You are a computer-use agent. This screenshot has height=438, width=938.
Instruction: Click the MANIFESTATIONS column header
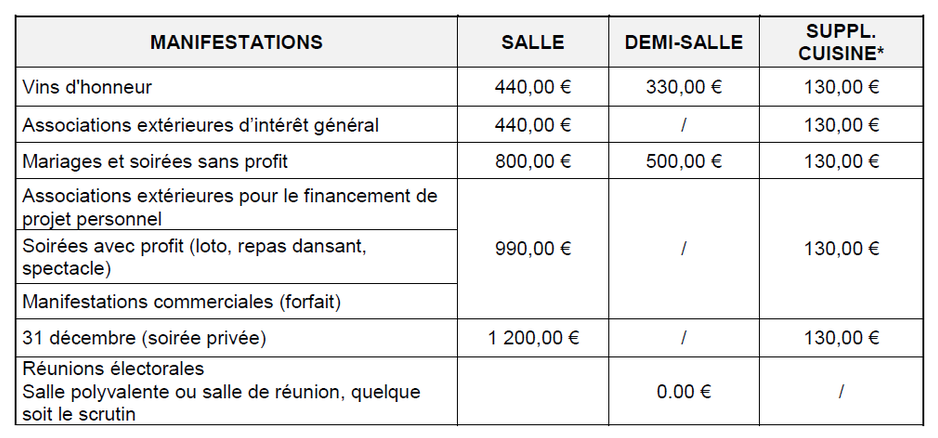click(236, 42)
